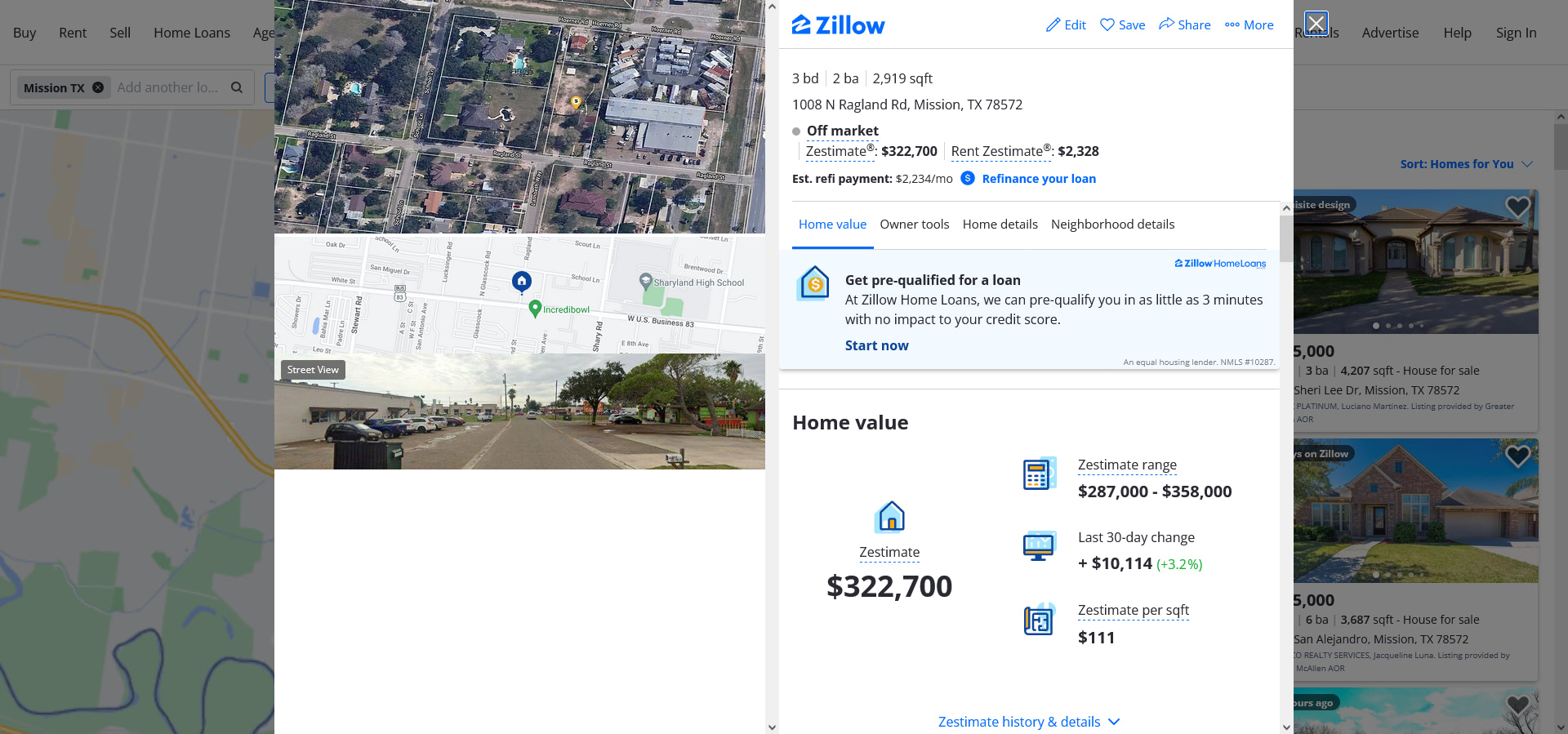Open the Rent menu

point(73,33)
